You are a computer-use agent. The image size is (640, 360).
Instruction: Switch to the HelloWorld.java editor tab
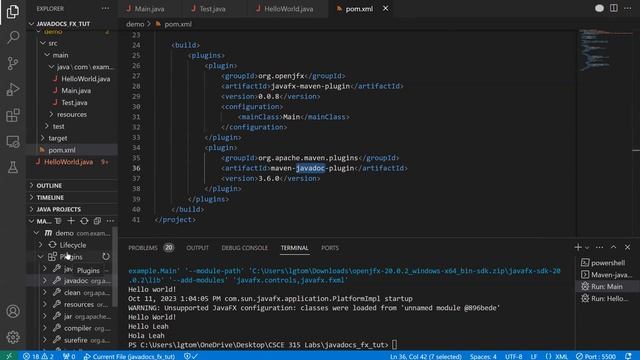(288, 9)
